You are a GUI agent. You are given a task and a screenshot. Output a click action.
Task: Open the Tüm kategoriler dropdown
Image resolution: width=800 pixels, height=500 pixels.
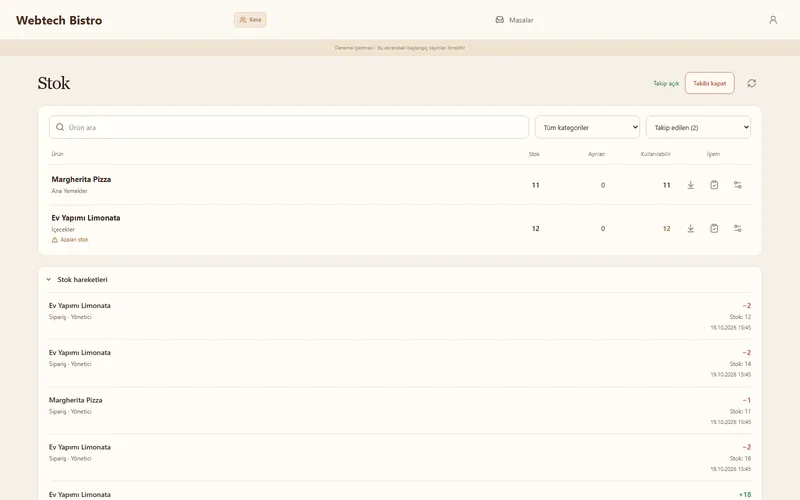click(587, 128)
